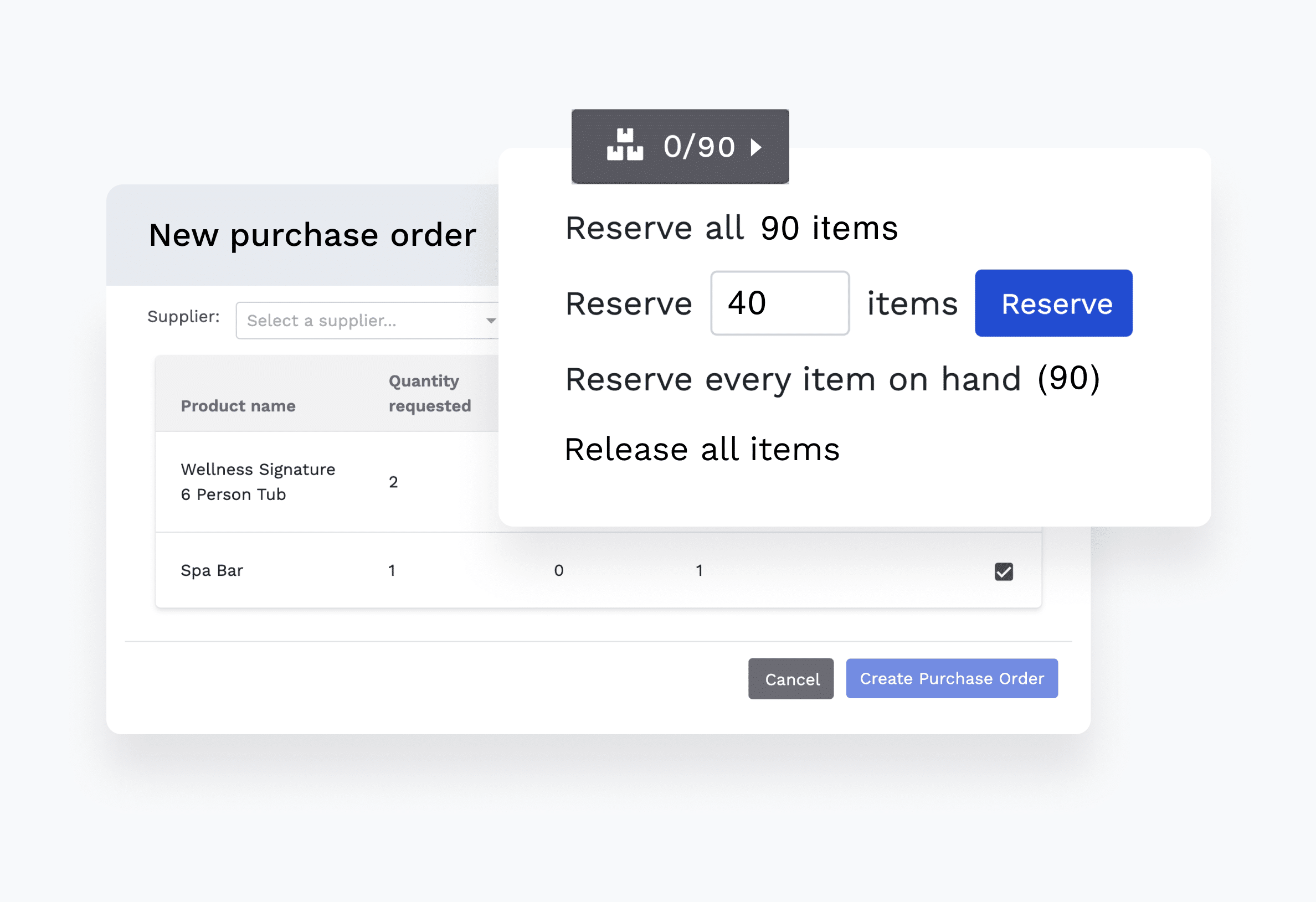
Task: Choose Reserve all 90 items
Action: [x=732, y=228]
